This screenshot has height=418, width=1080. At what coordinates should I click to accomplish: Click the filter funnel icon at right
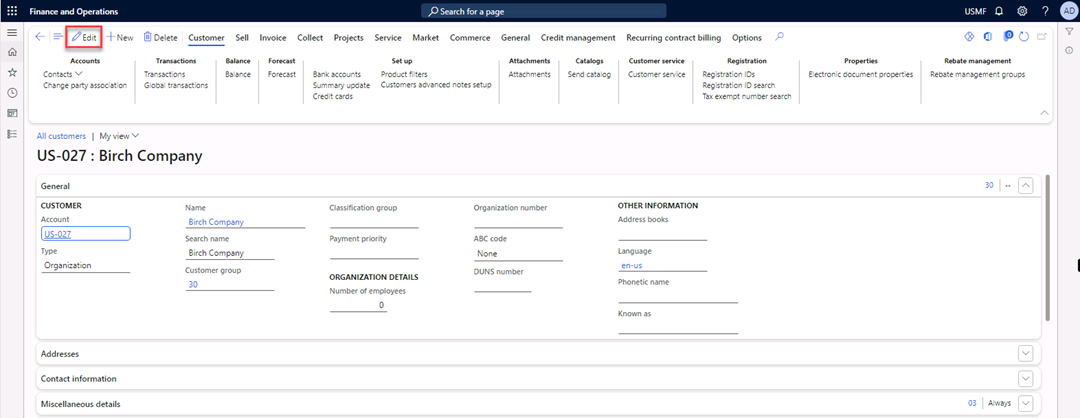[x=1069, y=32]
